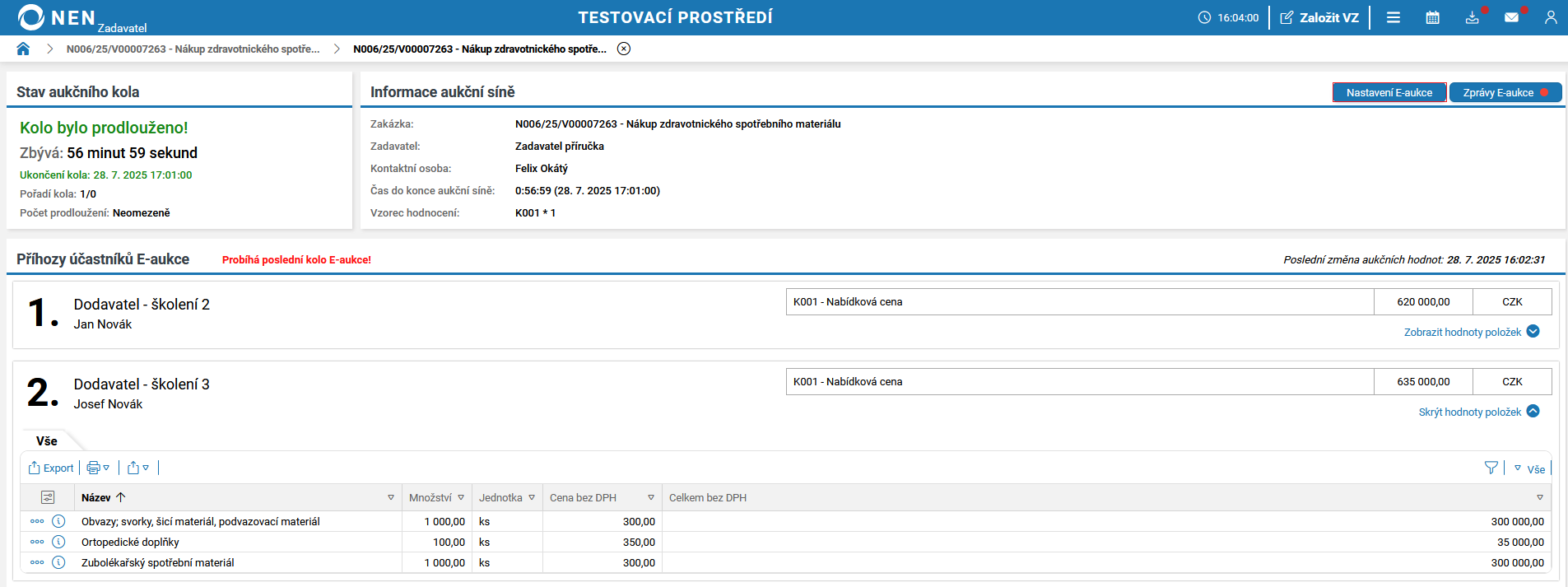Screen dimensions: 1568x587
Task: Collapse item values with Skrýt hodnoty položek
Action: click(1477, 412)
